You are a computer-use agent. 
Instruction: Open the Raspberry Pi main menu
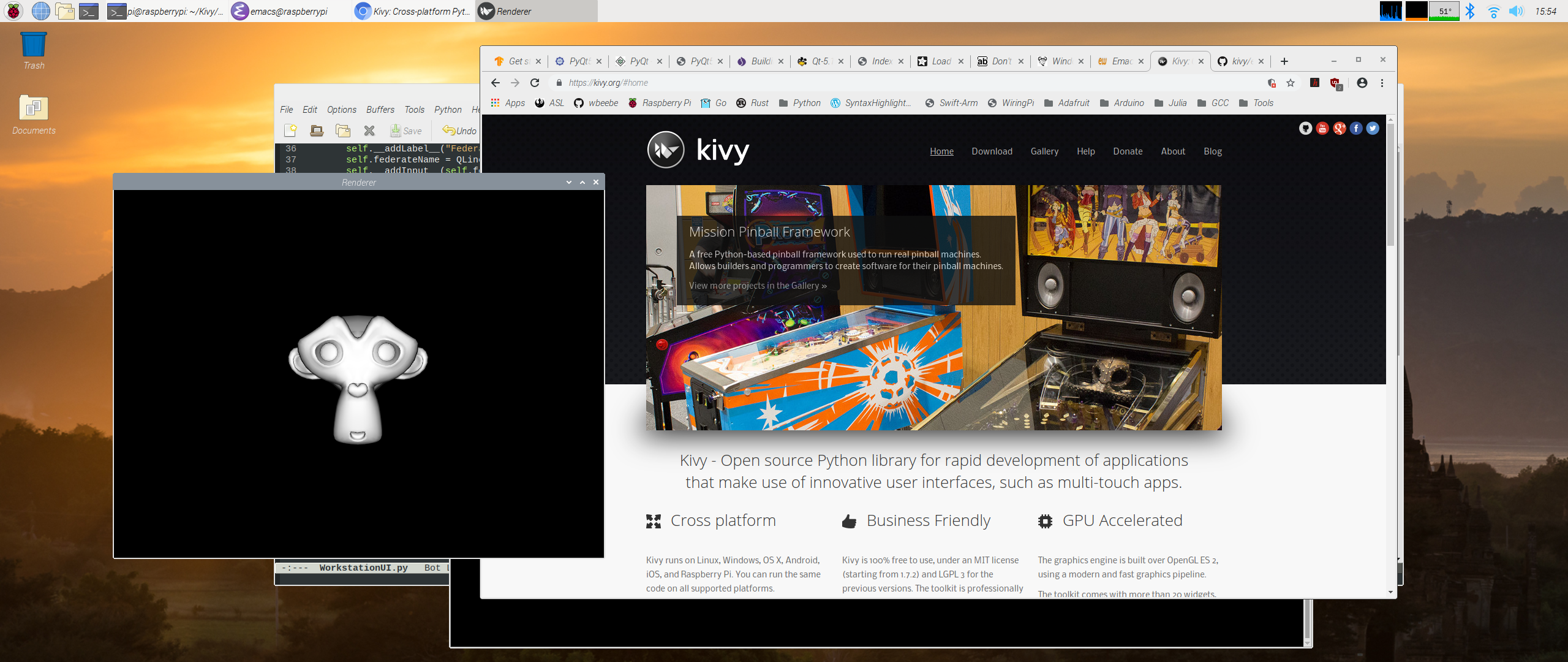pyautogui.click(x=13, y=11)
